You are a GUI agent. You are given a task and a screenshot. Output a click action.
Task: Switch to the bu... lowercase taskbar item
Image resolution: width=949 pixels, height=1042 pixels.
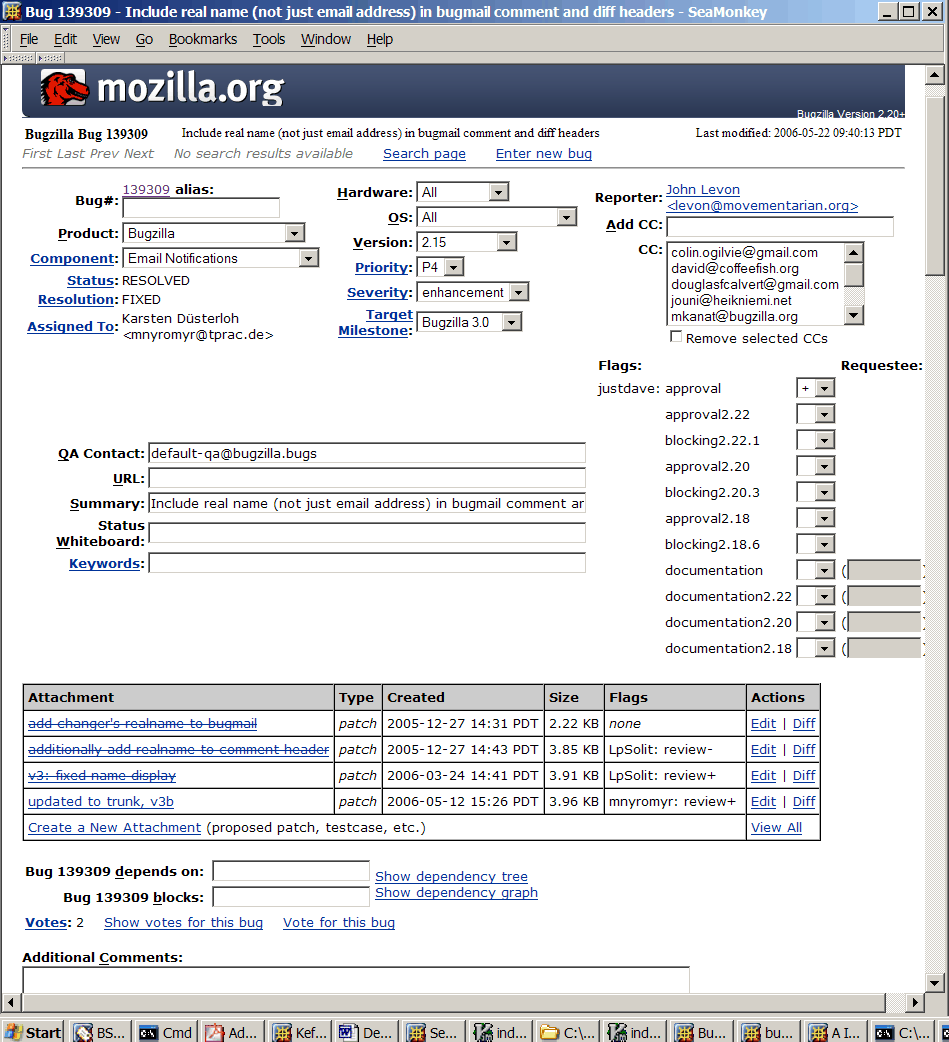point(769,1032)
